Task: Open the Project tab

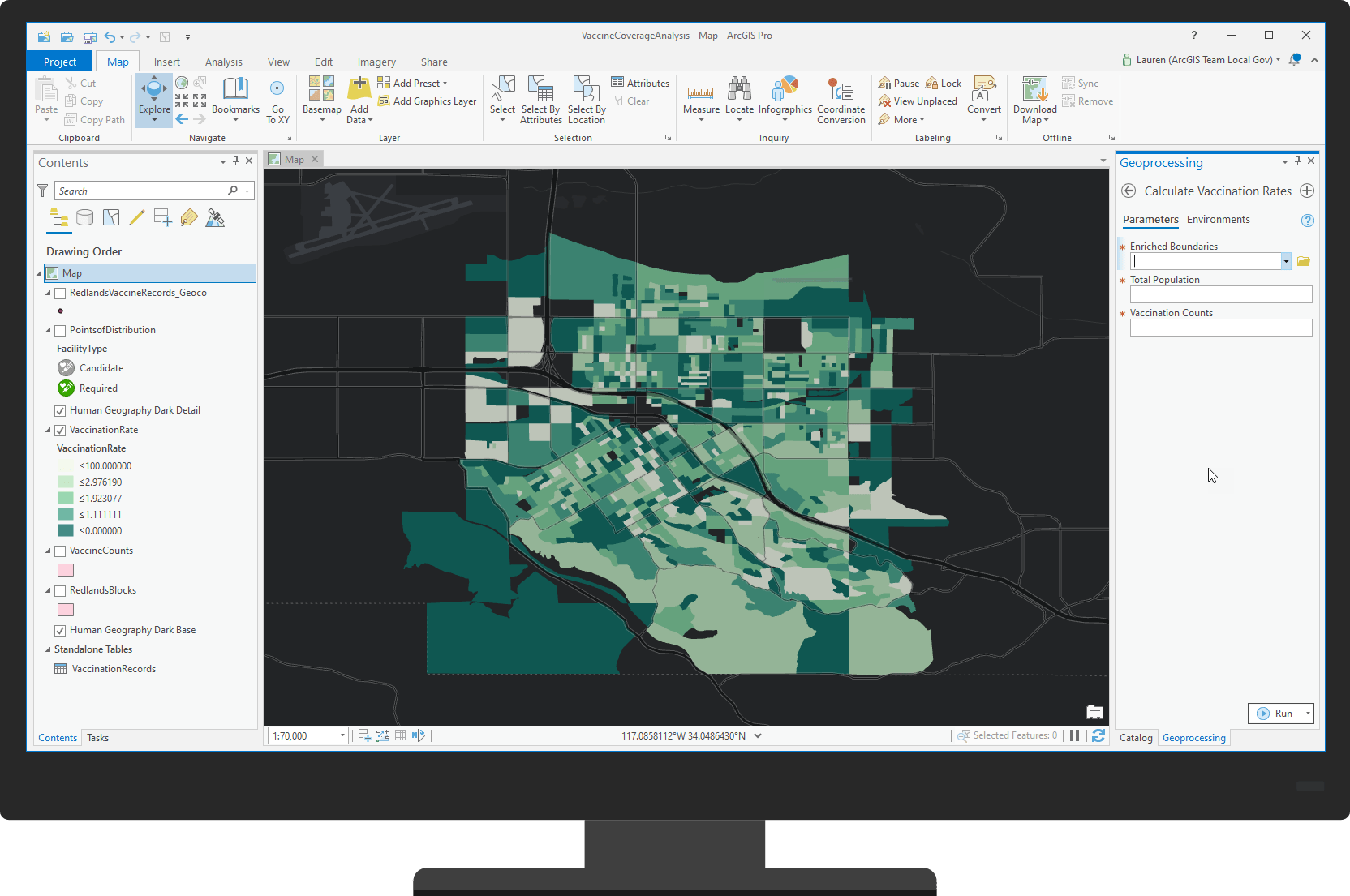Action: coord(60,62)
